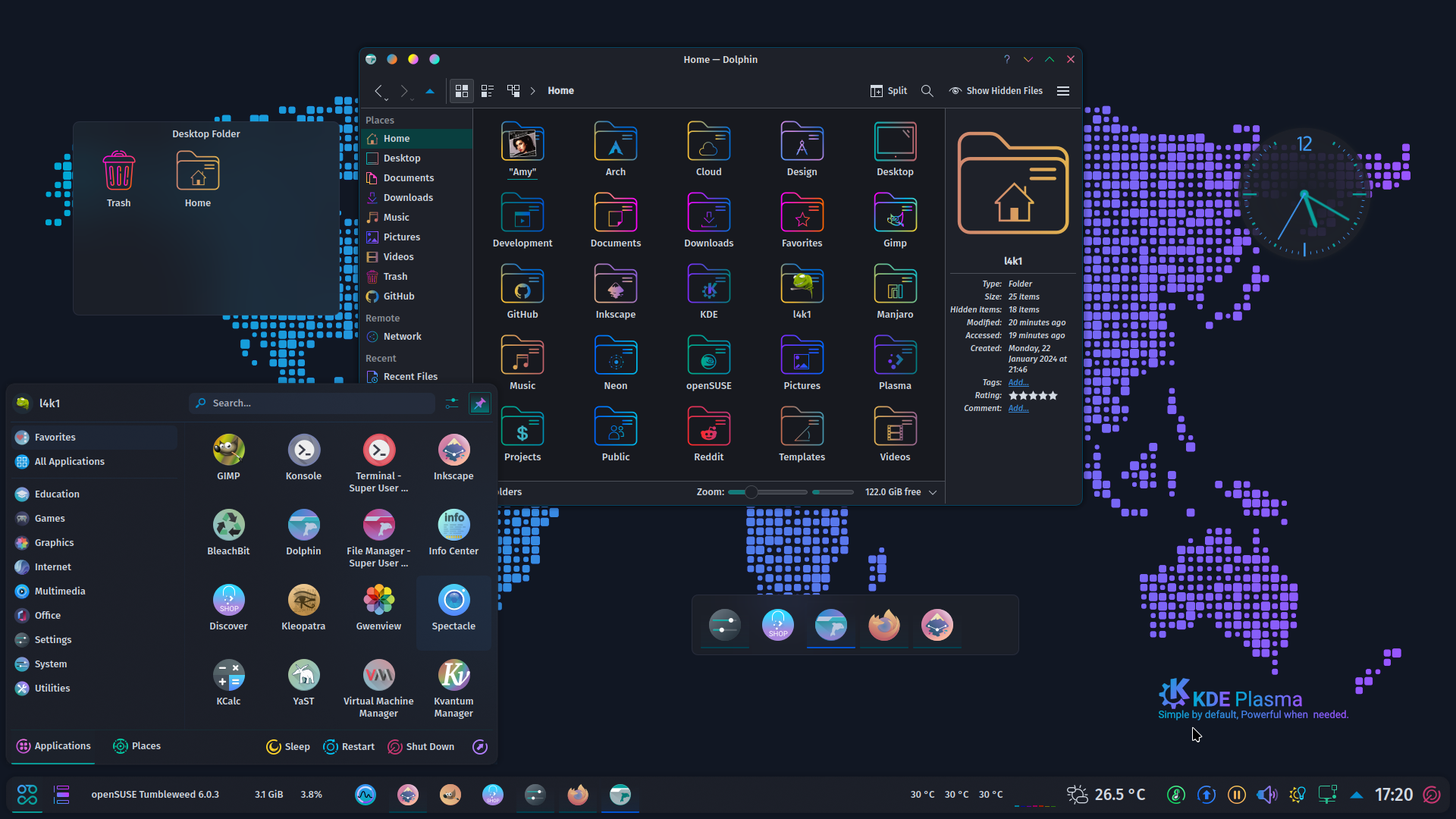Open Kvantum Manager

click(453, 688)
